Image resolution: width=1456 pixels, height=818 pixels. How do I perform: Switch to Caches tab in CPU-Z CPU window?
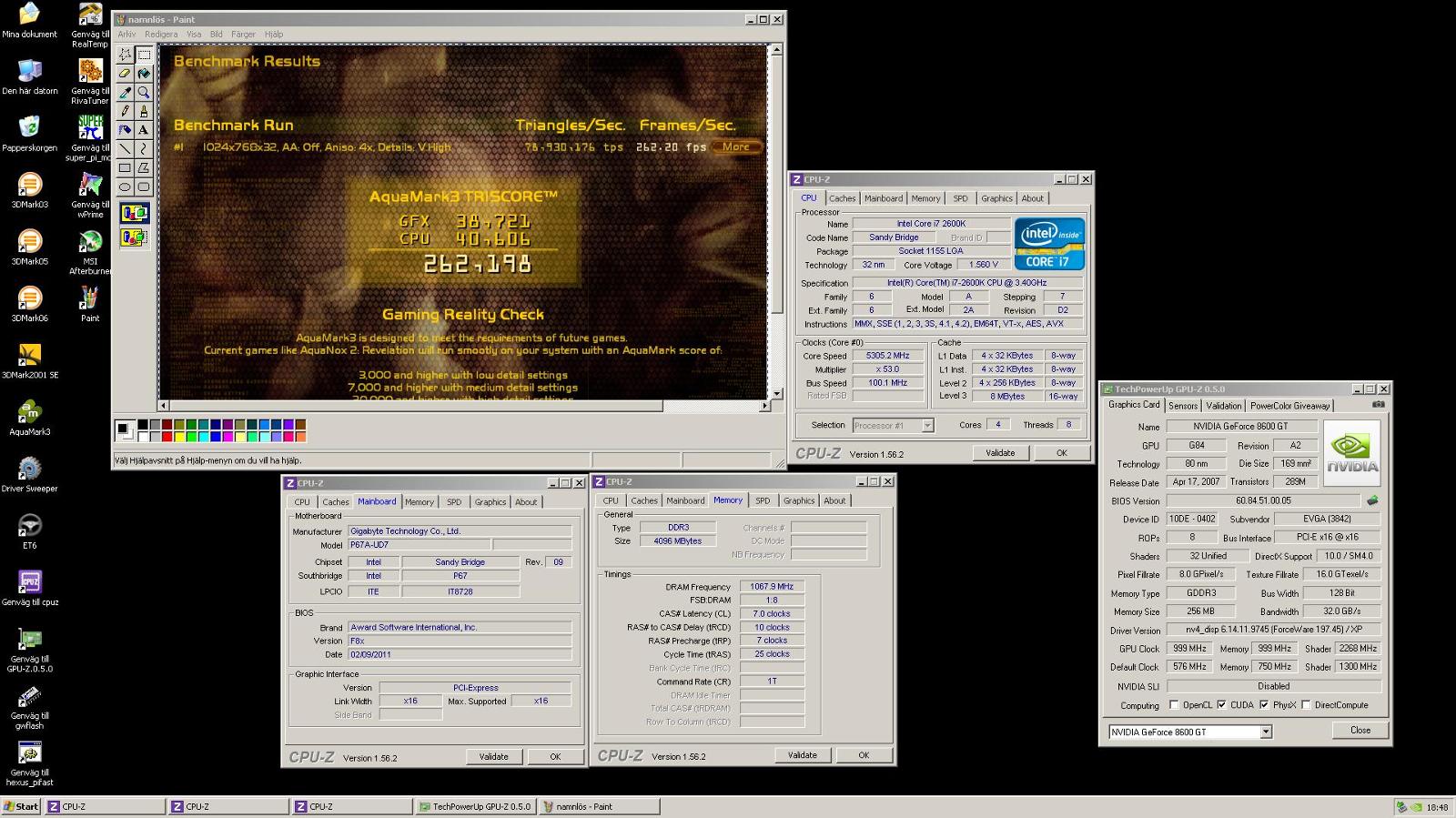pyautogui.click(x=842, y=198)
